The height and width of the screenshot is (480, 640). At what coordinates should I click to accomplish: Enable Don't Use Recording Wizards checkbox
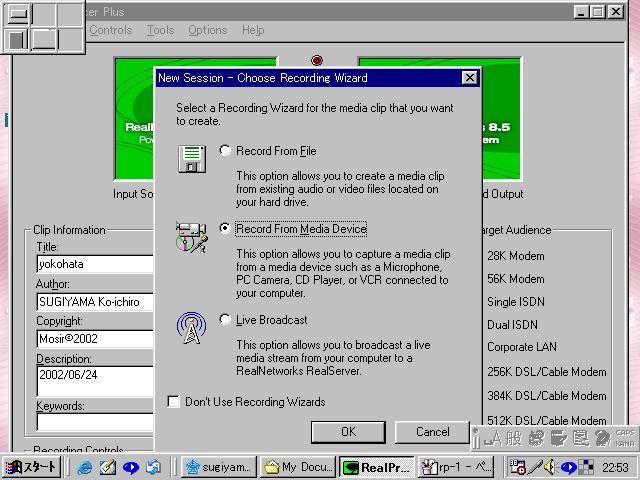pyautogui.click(x=173, y=402)
